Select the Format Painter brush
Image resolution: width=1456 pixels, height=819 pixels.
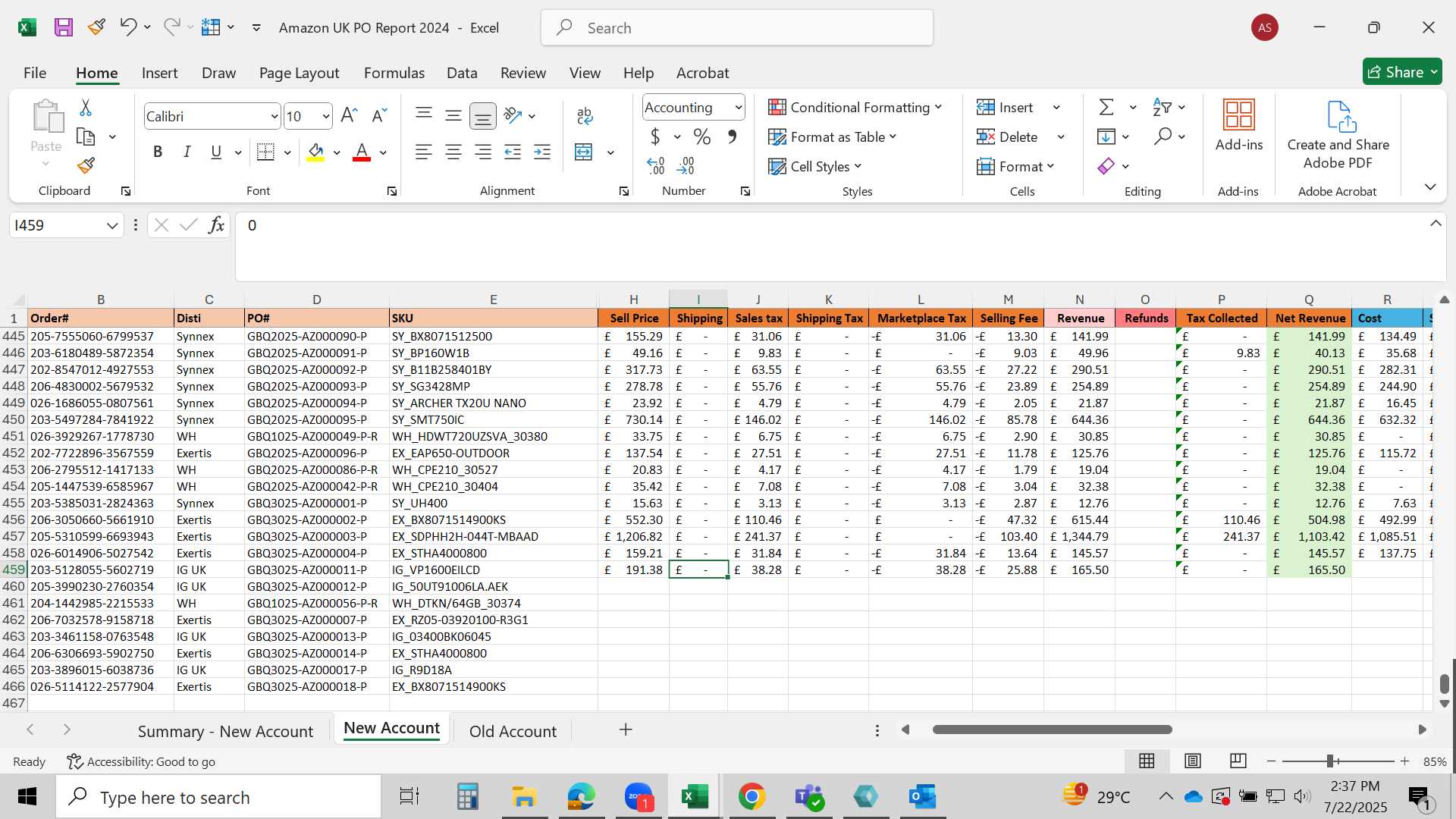pos(86,165)
